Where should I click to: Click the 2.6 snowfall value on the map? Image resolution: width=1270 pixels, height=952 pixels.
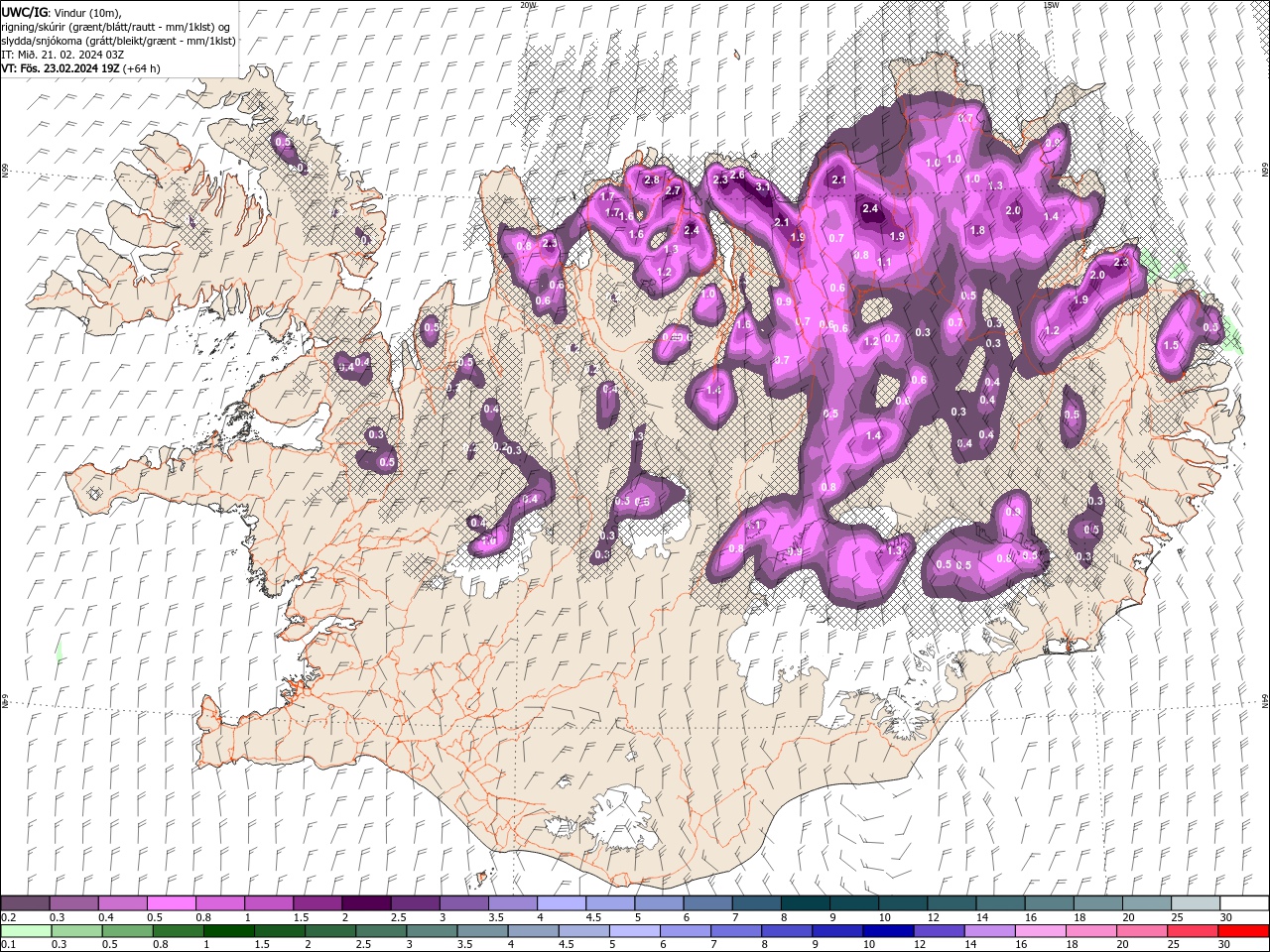[x=737, y=175]
